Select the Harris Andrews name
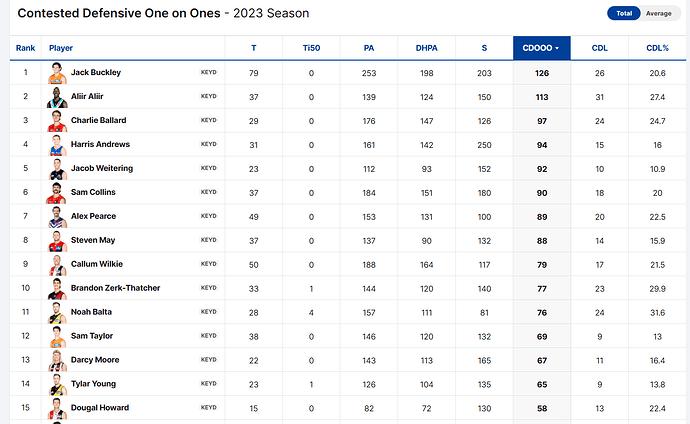 tap(100, 144)
